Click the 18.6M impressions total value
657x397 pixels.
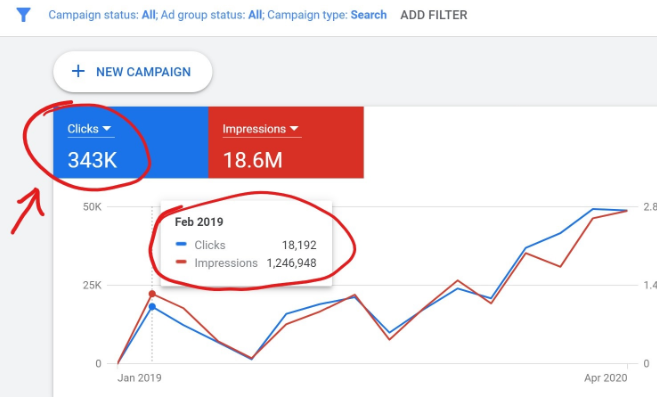click(253, 160)
